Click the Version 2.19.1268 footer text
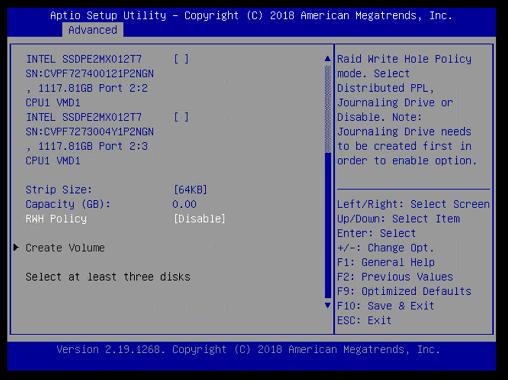508x380 pixels. pos(248,349)
